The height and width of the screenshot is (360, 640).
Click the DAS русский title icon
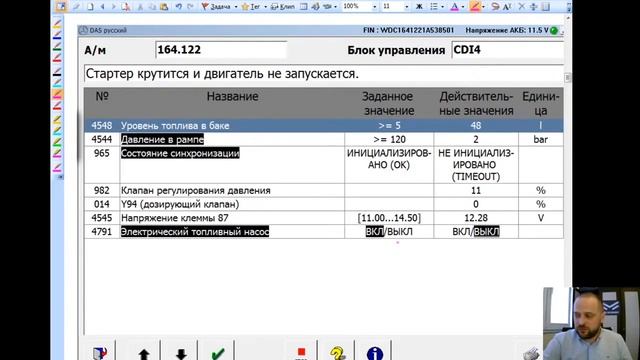(x=83, y=30)
